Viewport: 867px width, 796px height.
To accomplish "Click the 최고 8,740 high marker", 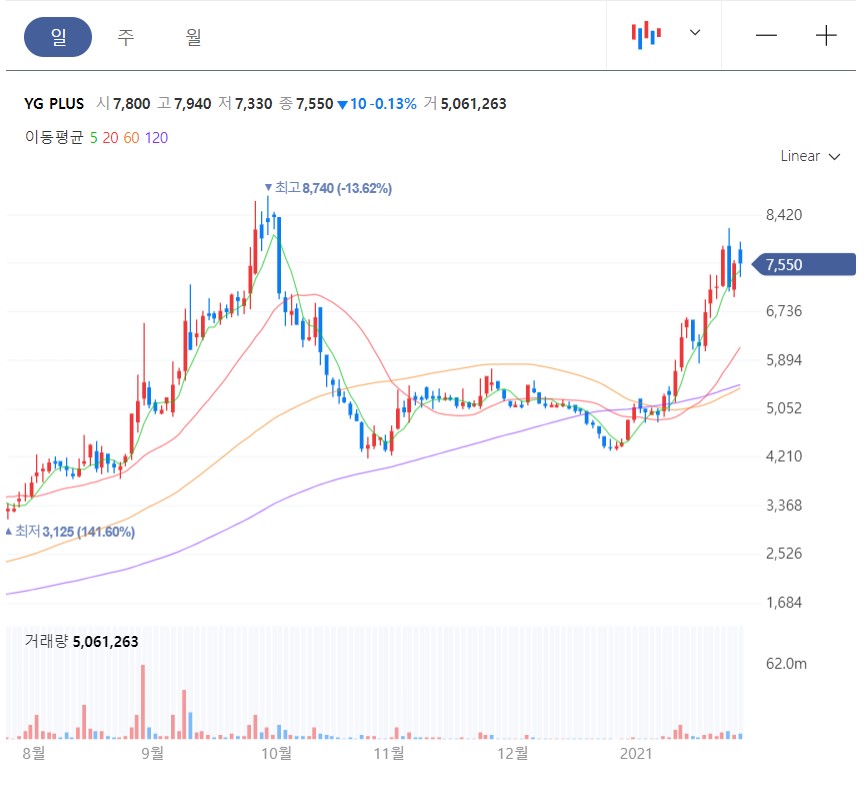I will click(328, 188).
